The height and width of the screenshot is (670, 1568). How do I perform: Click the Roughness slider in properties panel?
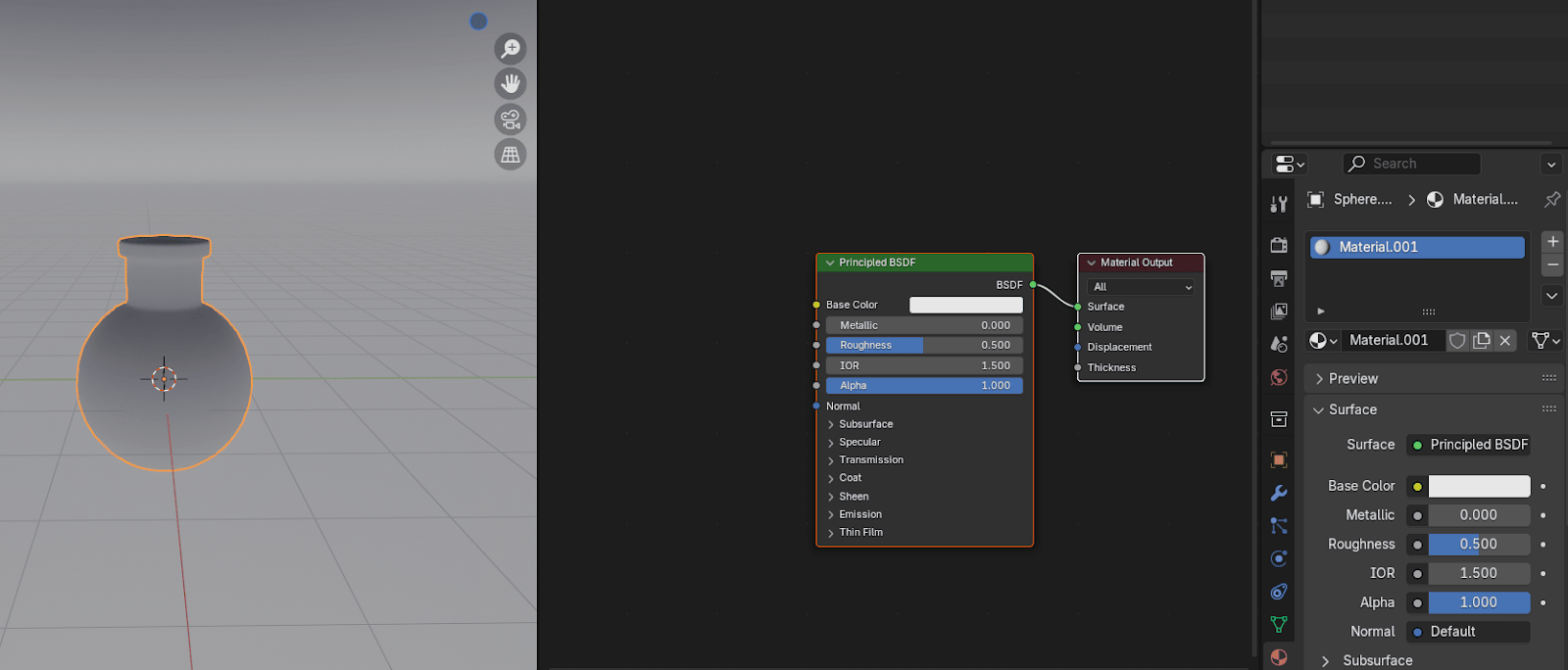(1478, 545)
